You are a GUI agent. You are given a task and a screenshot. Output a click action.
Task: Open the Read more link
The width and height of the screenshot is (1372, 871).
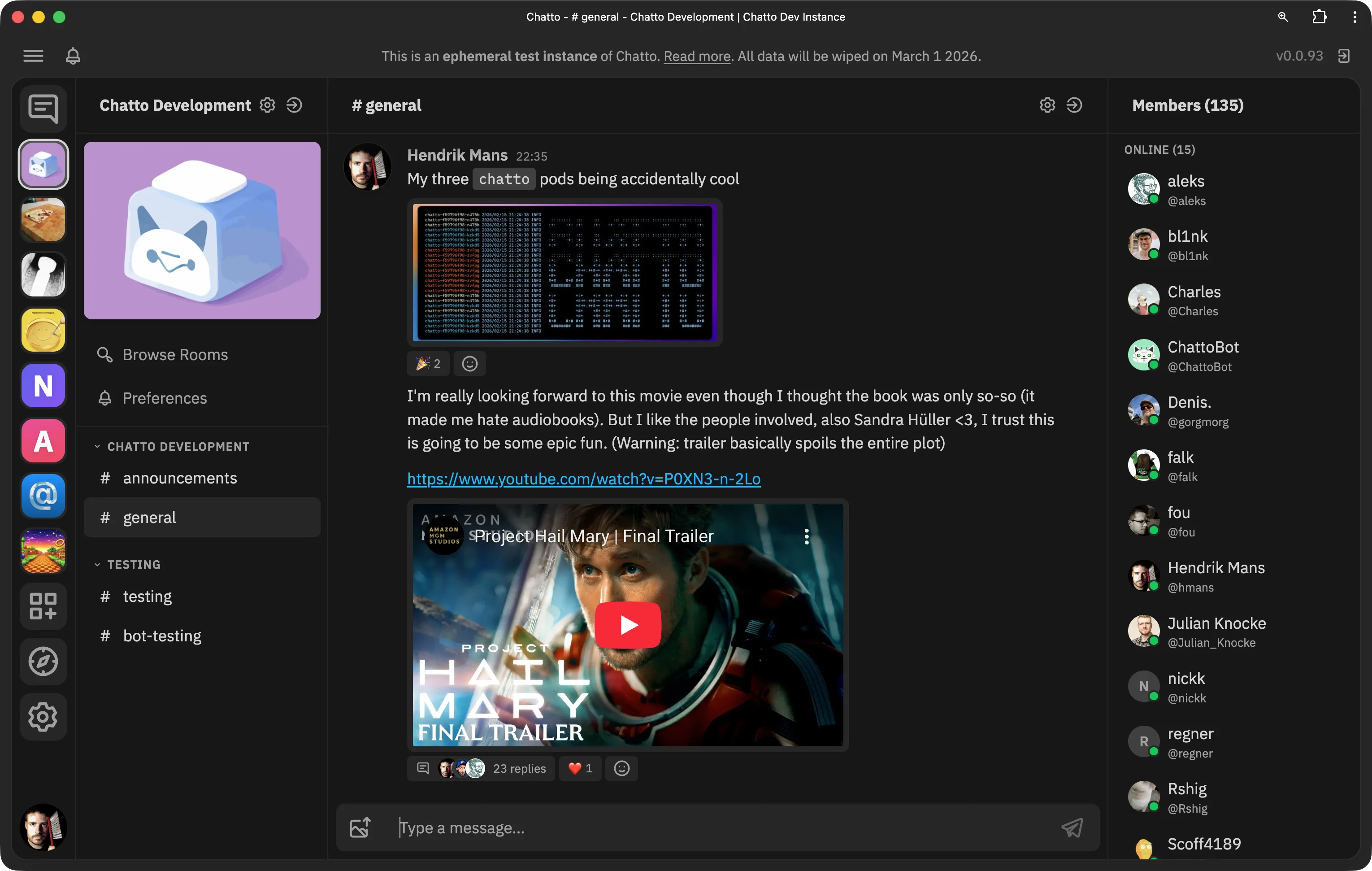[696, 57]
